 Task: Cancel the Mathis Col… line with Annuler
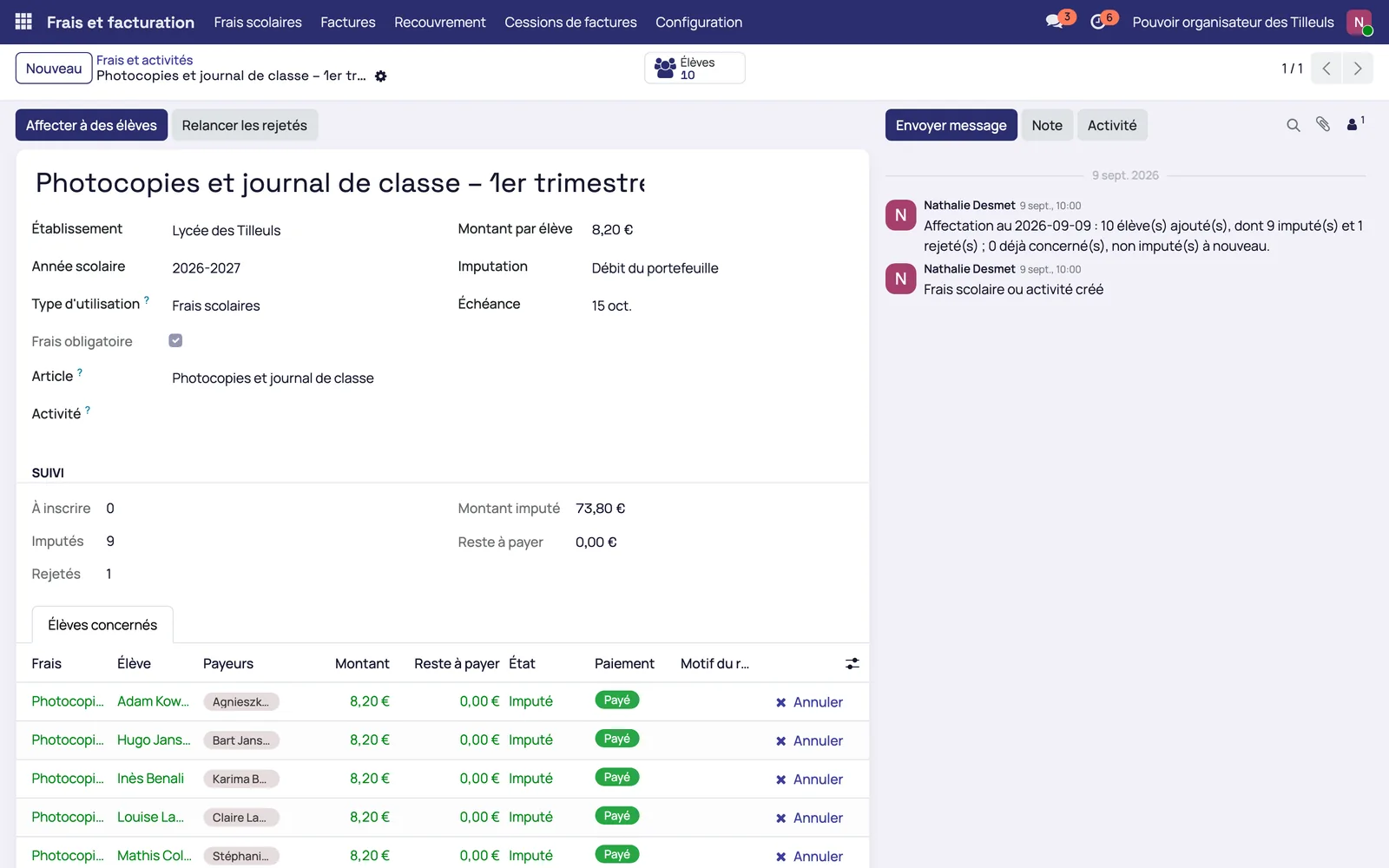(809, 856)
